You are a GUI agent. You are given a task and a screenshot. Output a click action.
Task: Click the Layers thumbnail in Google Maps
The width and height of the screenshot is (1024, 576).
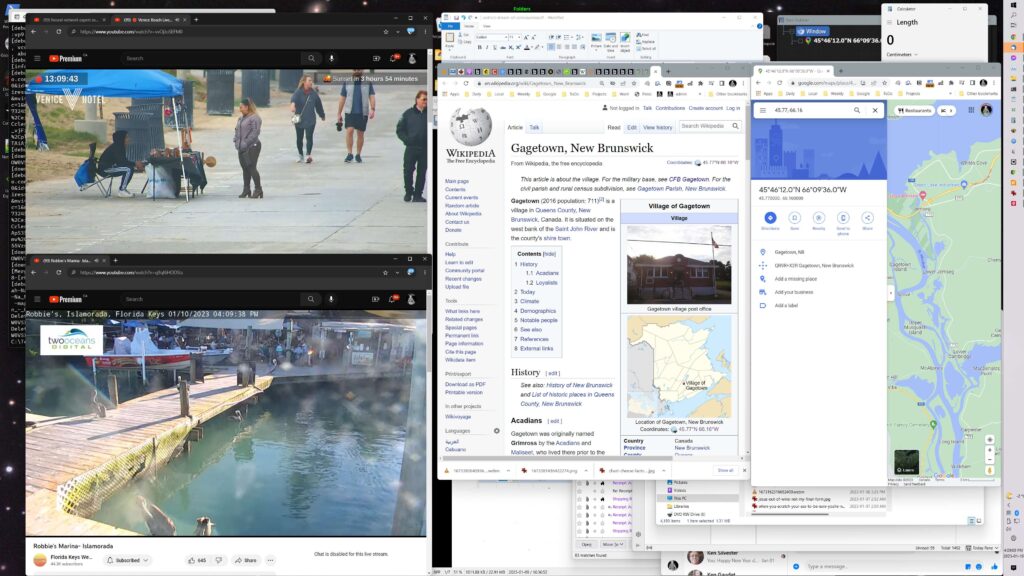(x=907, y=461)
